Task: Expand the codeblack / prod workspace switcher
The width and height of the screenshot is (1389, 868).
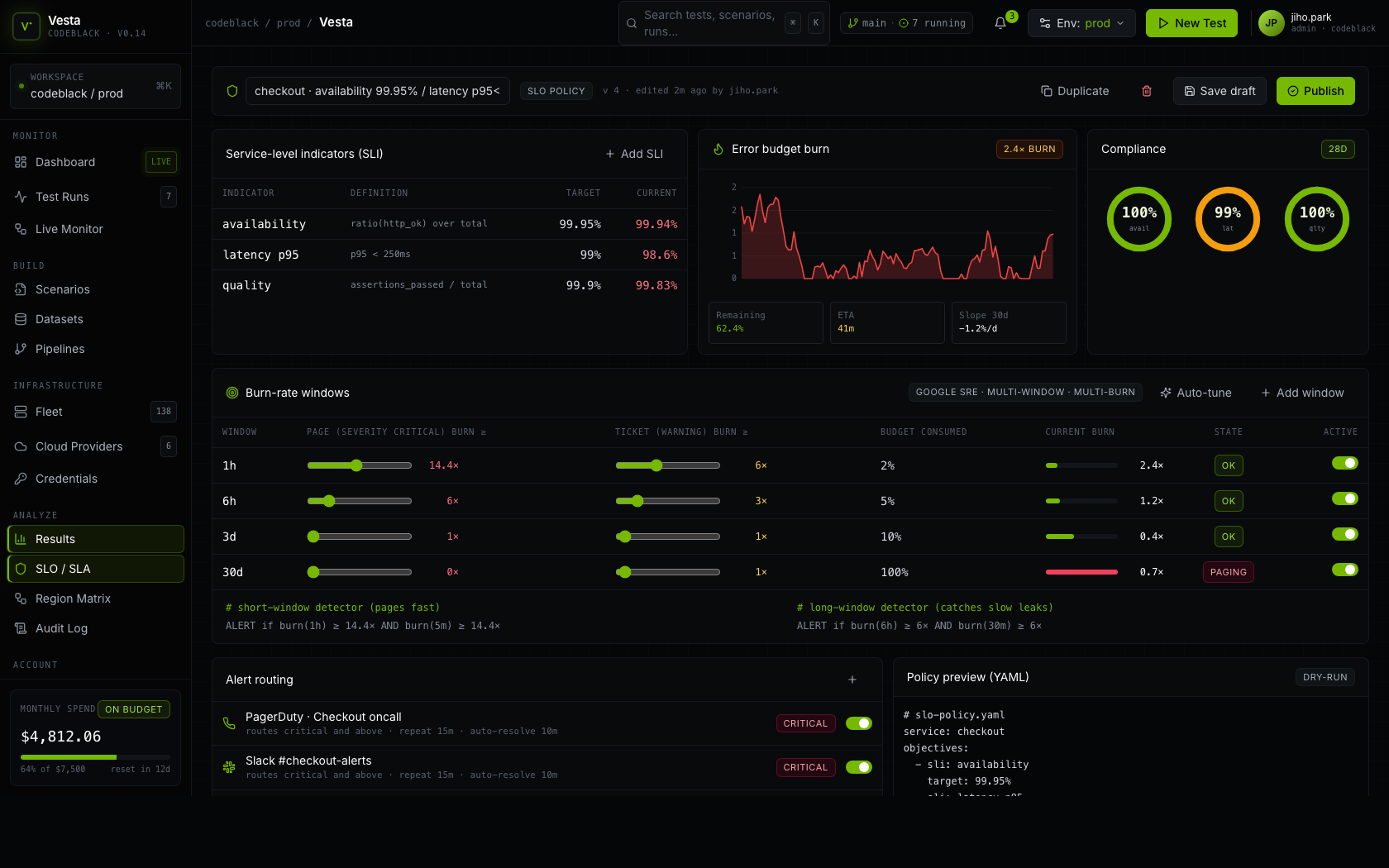Action: click(95, 86)
